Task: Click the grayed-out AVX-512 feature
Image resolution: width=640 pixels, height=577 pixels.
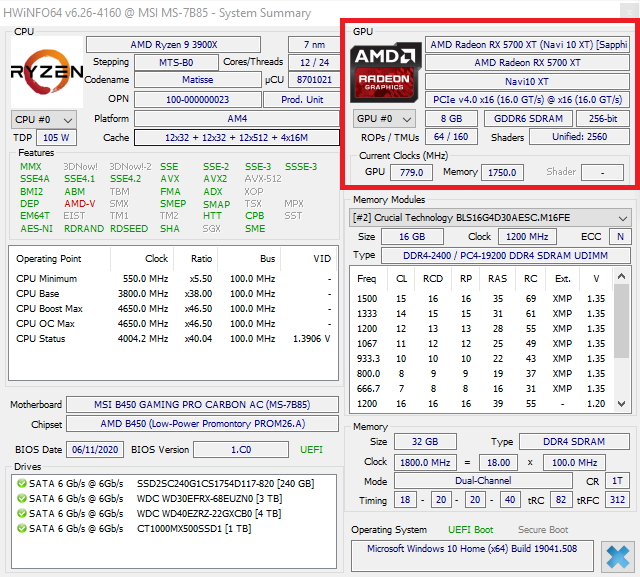Action: [x=263, y=179]
